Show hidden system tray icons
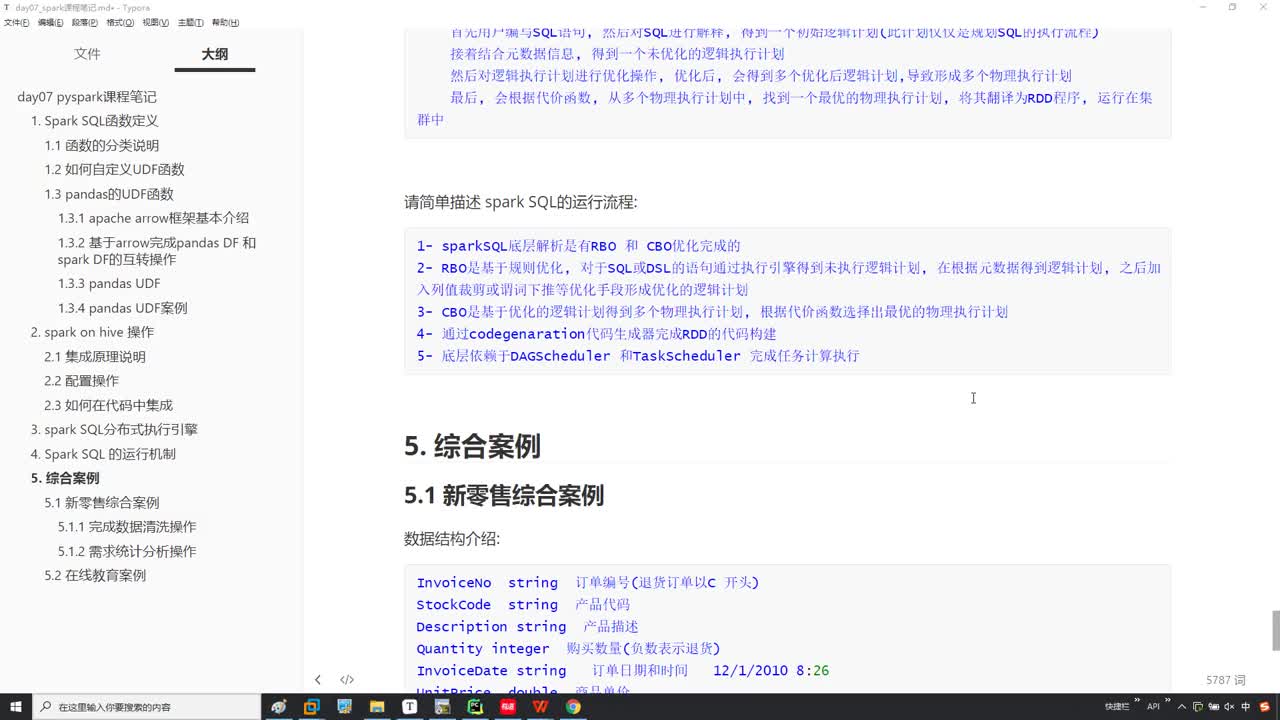 click(x=1181, y=706)
